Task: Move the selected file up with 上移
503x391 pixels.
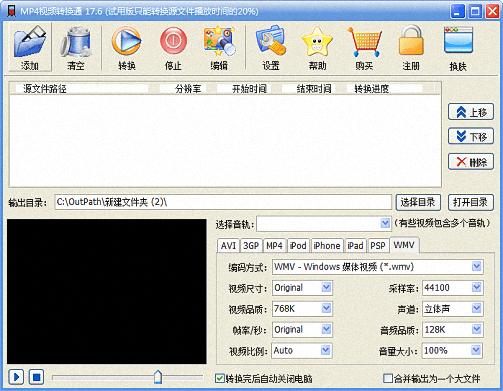Action: [471, 112]
